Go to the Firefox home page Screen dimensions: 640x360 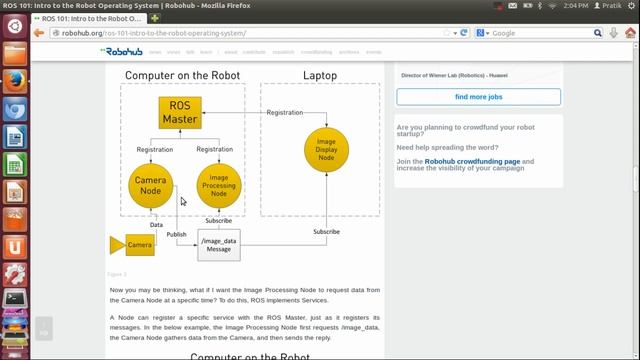click(630, 33)
